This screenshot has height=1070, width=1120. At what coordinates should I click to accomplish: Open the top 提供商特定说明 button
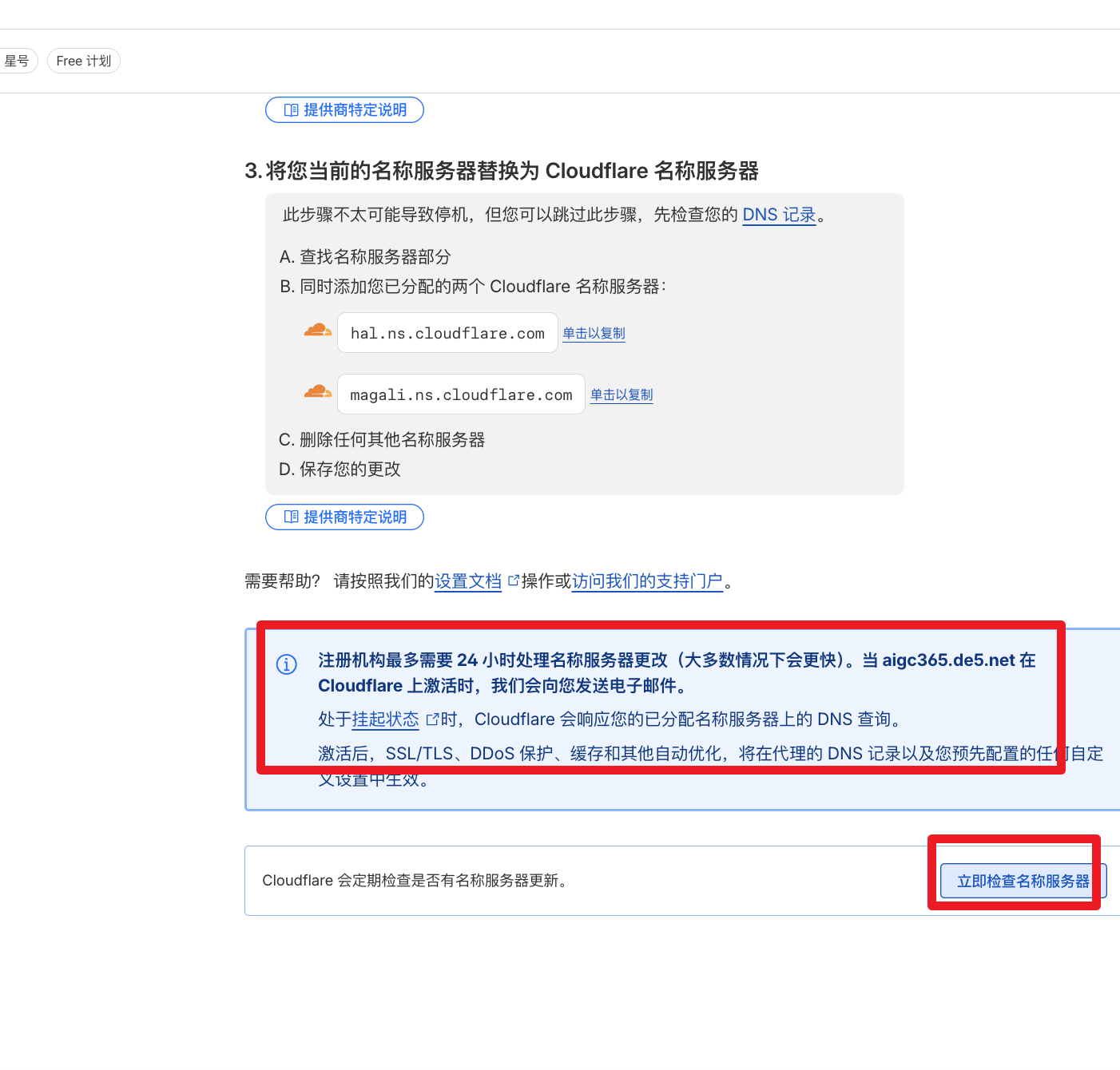coord(344,110)
